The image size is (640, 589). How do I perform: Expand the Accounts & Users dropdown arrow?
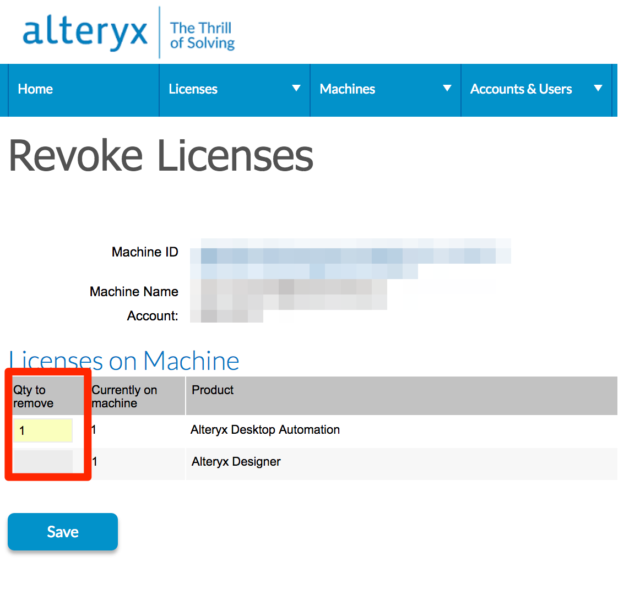(598, 89)
